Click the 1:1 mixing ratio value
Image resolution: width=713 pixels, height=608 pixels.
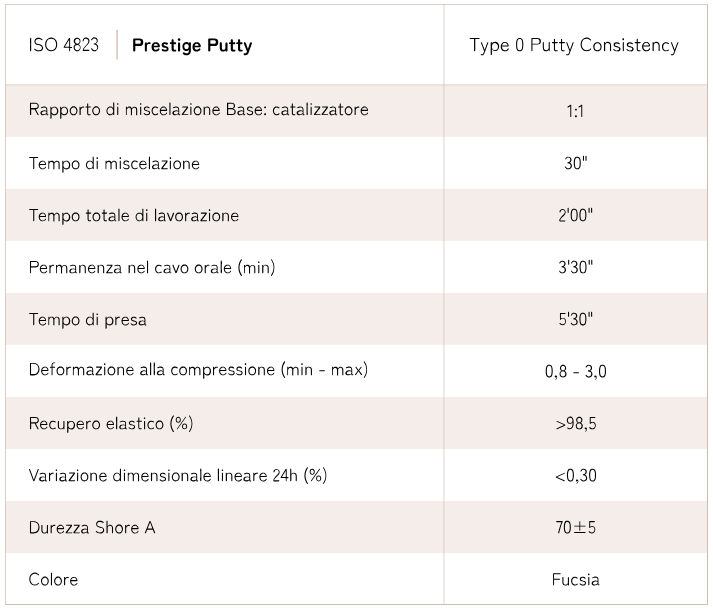point(574,111)
